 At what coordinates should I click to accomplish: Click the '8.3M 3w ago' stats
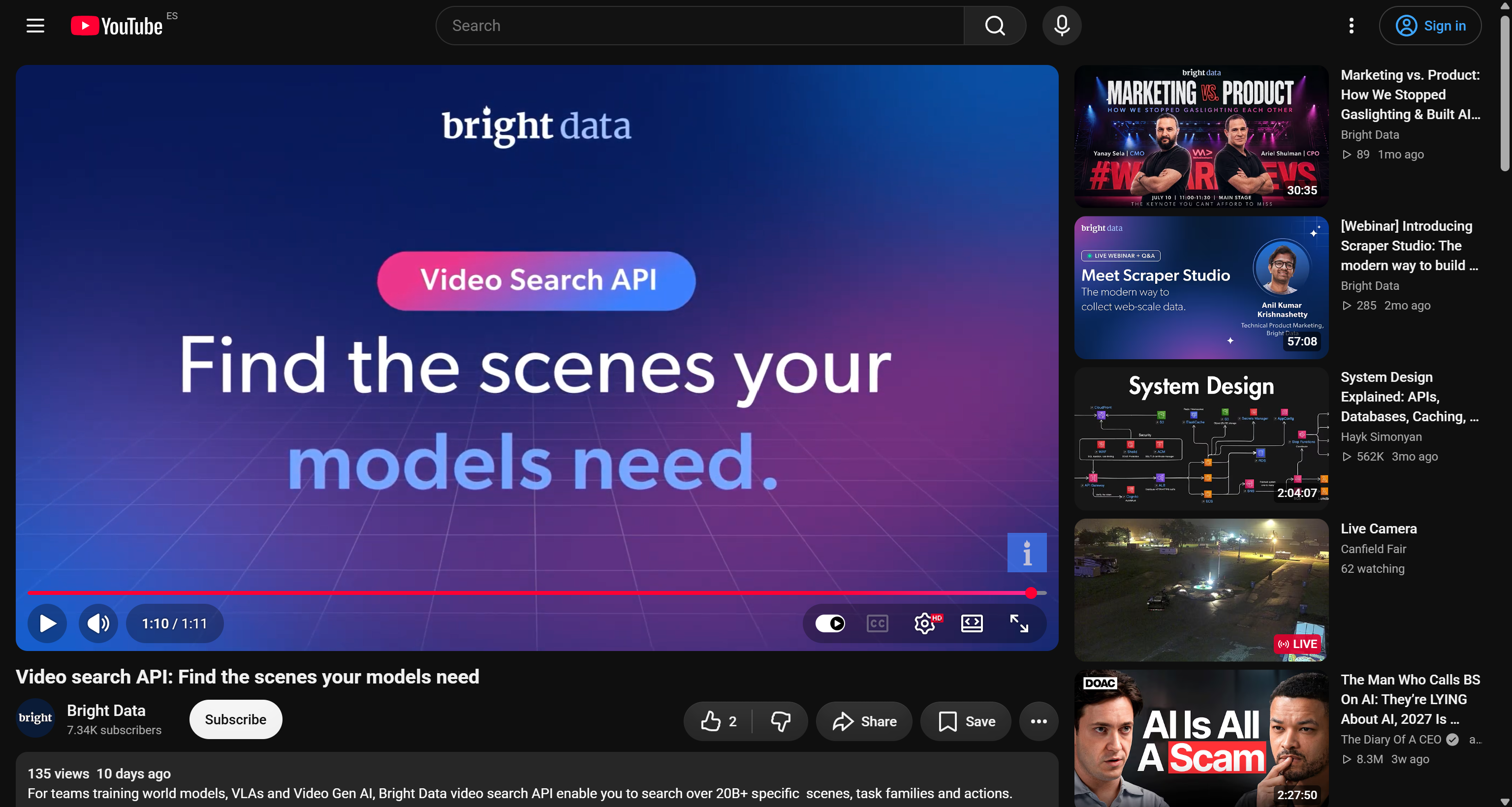pyautogui.click(x=1385, y=759)
